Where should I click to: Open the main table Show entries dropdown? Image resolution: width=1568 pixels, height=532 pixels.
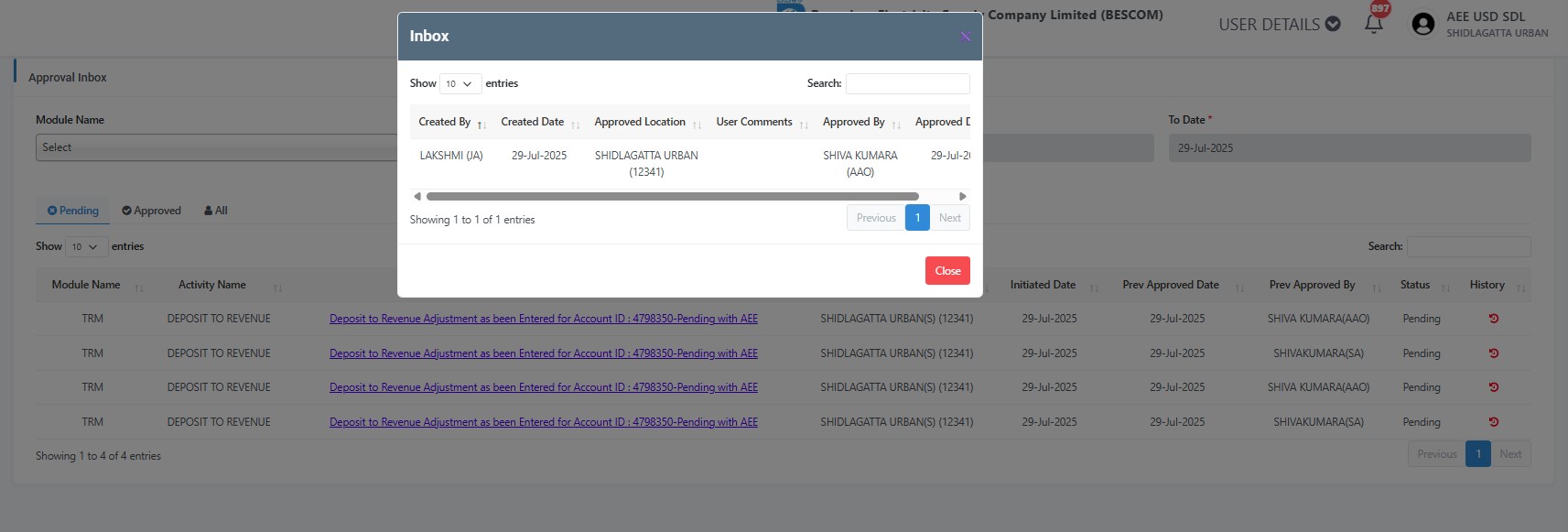[85, 246]
